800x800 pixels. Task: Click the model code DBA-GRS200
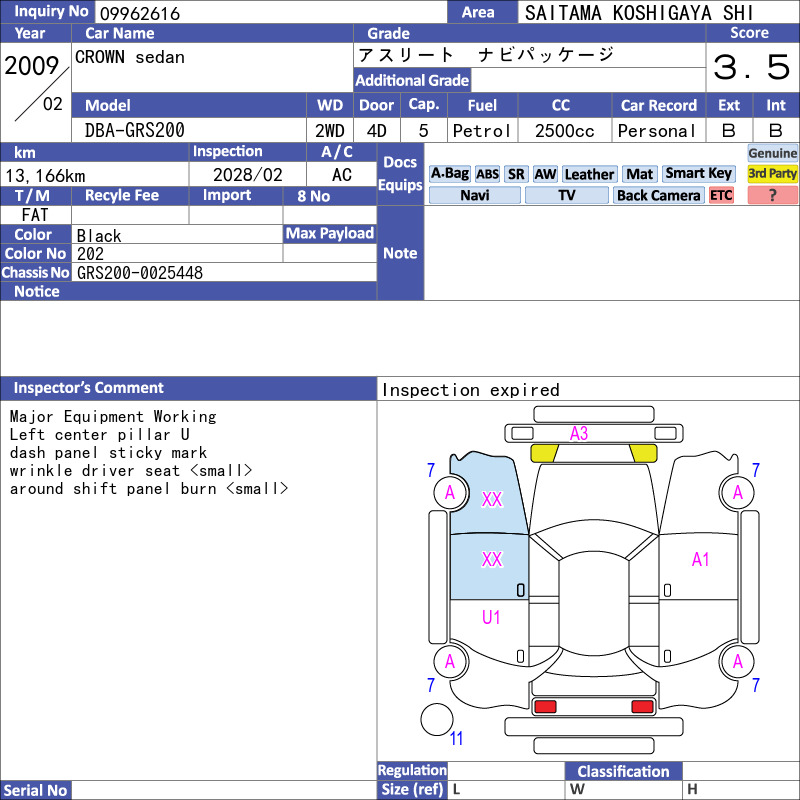(x=135, y=130)
